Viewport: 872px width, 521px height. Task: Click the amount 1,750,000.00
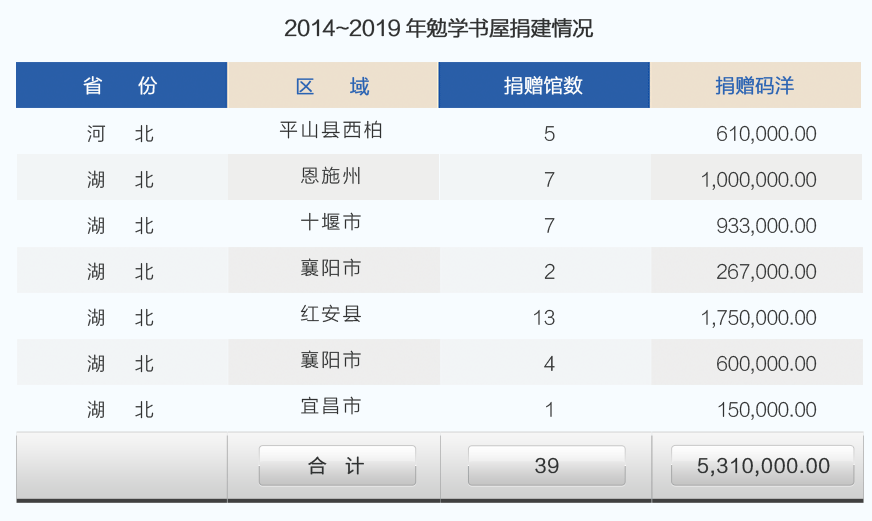[x=759, y=318]
